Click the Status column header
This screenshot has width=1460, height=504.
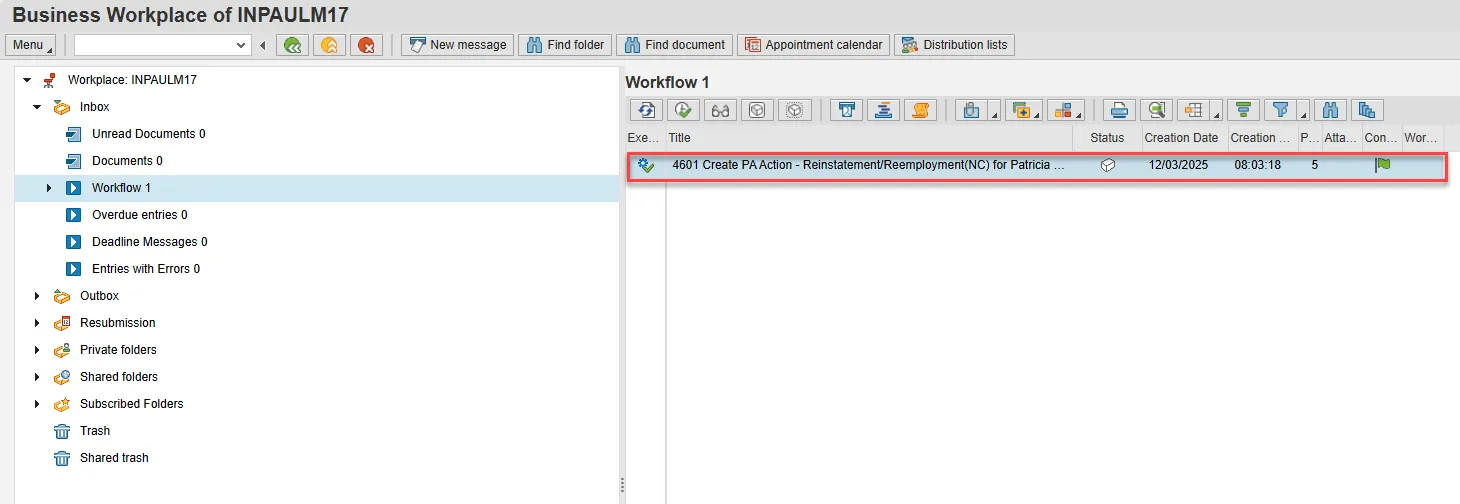click(x=1107, y=138)
